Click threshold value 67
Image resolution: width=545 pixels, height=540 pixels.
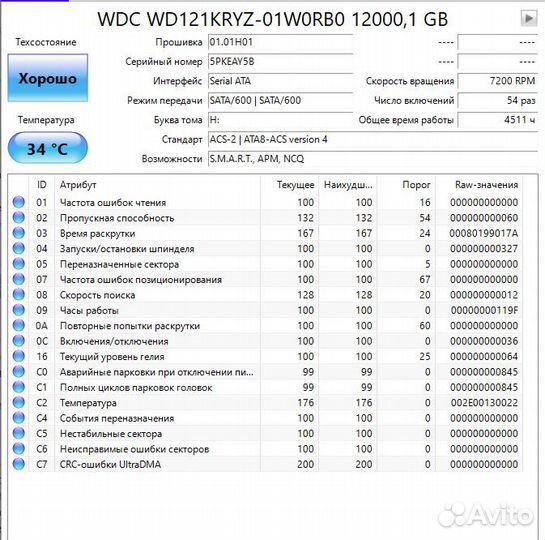[x=425, y=279]
